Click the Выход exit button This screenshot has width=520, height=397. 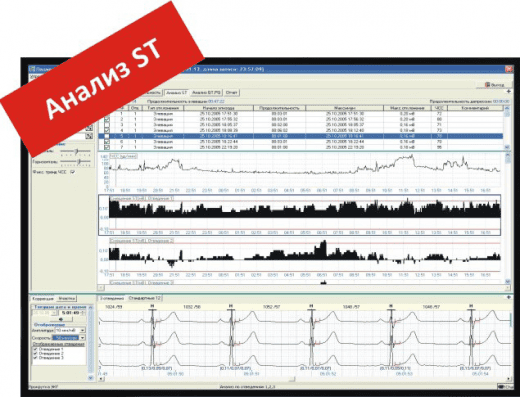tap(495, 85)
